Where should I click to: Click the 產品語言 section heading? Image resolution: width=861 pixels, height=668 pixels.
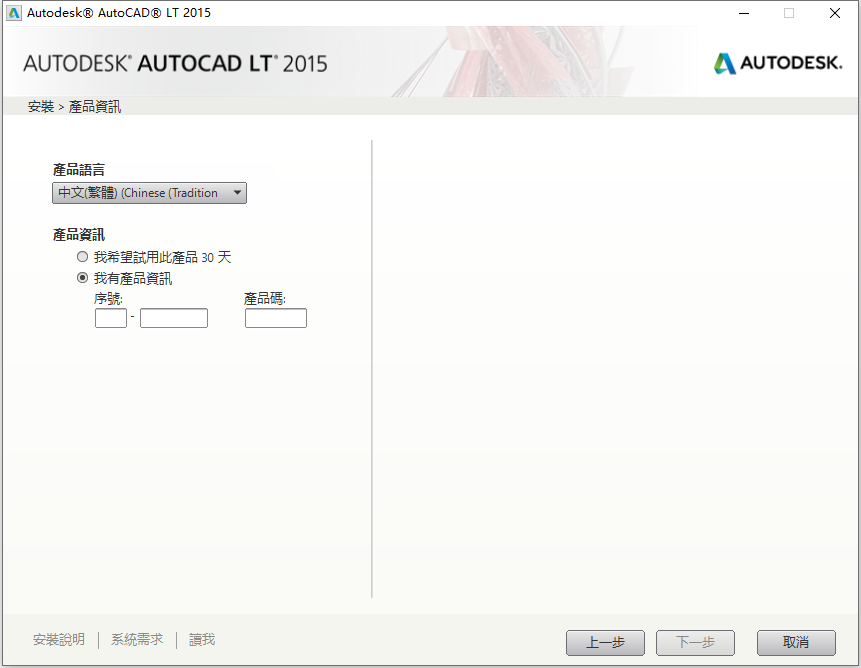[x=79, y=170]
